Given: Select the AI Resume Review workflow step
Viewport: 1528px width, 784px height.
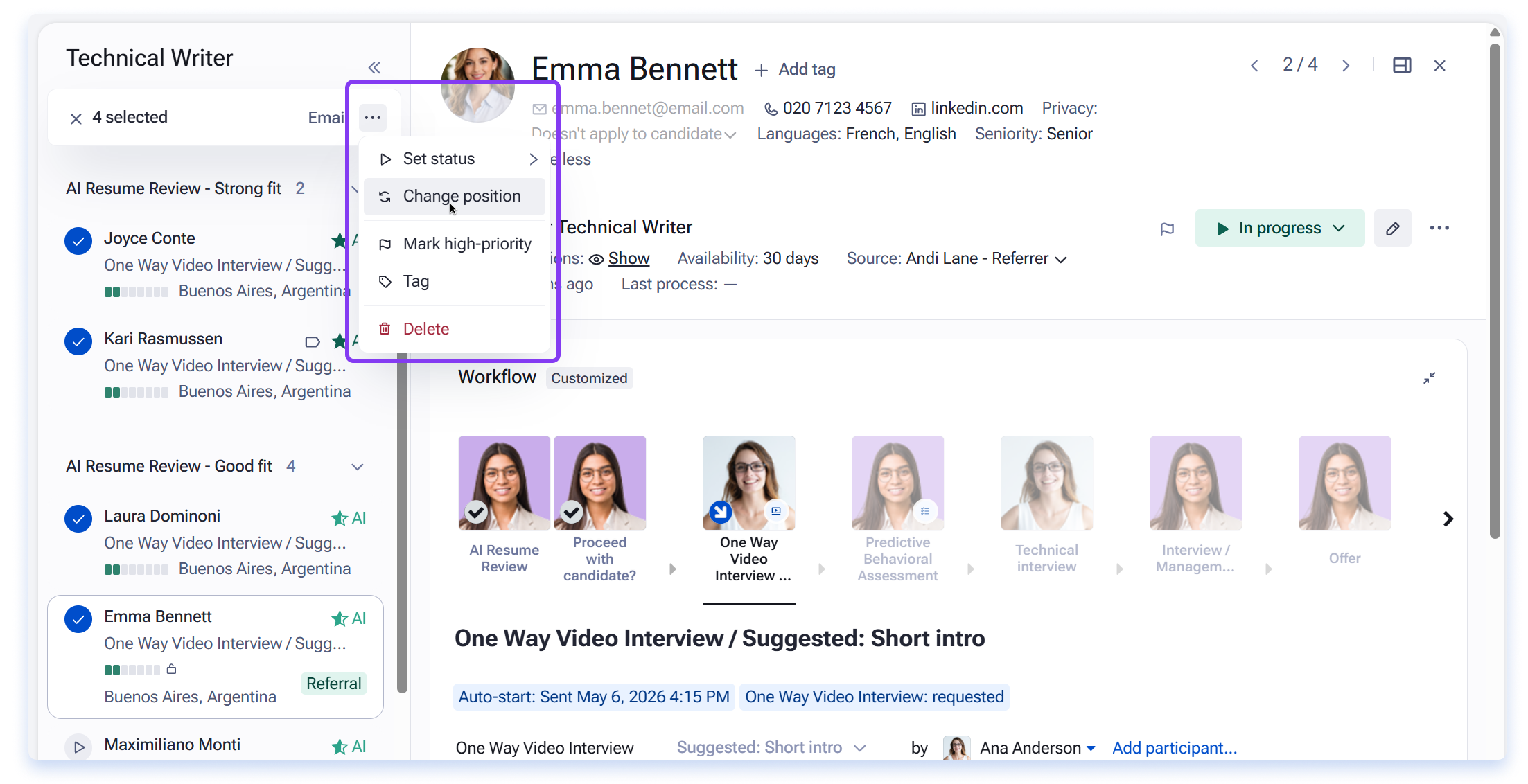Looking at the screenshot, I should click(504, 506).
